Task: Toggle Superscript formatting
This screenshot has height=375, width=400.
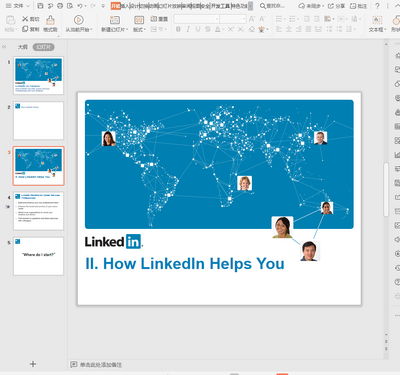Action: click(231, 29)
